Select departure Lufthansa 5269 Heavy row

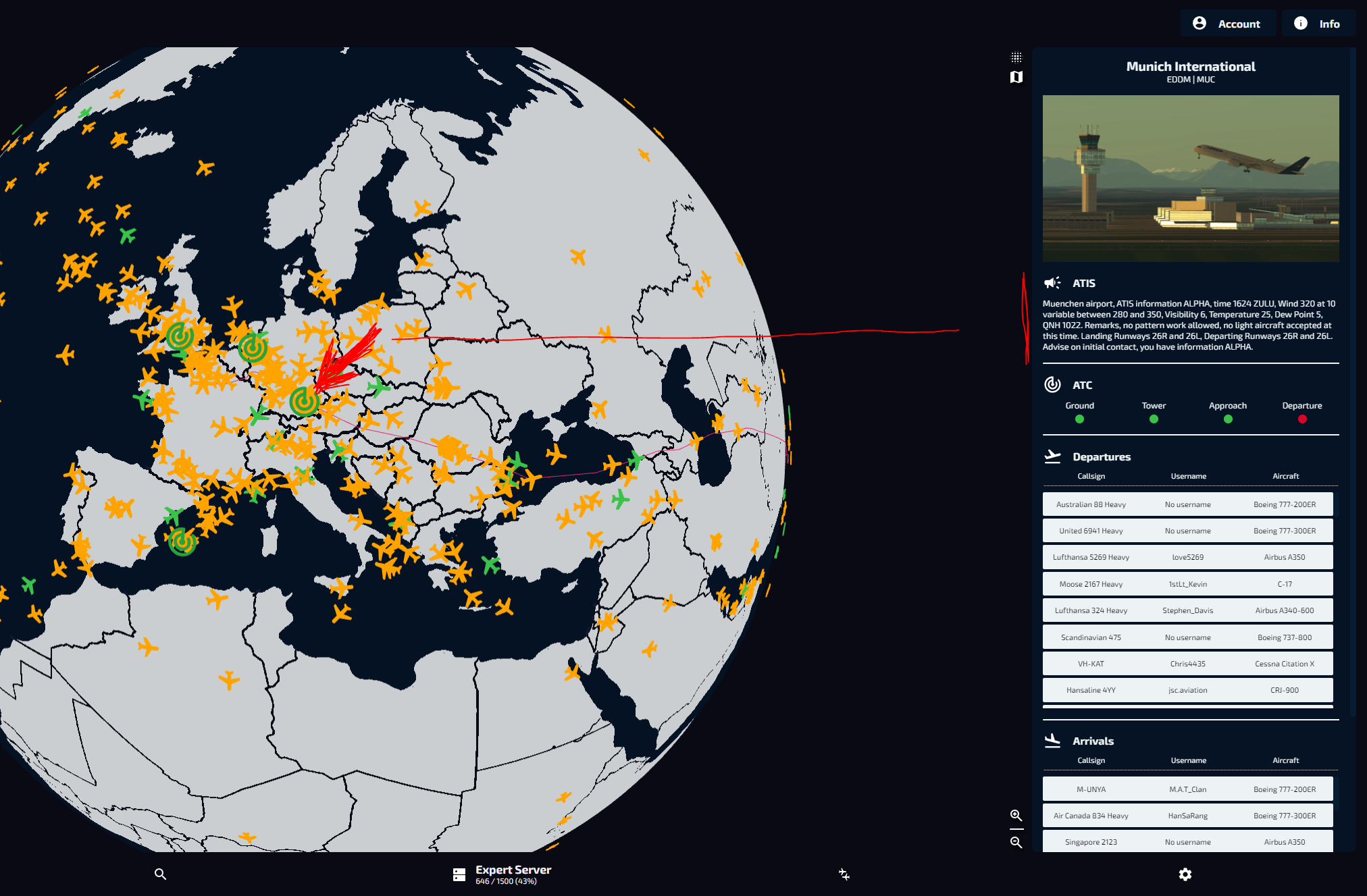[x=1187, y=557]
